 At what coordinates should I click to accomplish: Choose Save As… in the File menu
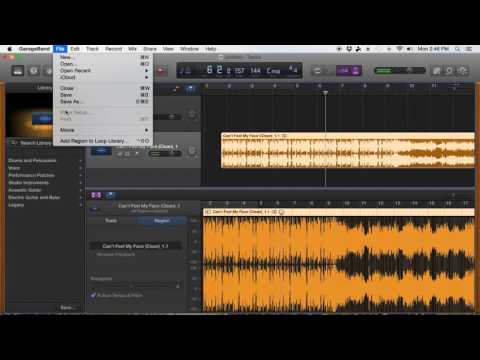103,101
